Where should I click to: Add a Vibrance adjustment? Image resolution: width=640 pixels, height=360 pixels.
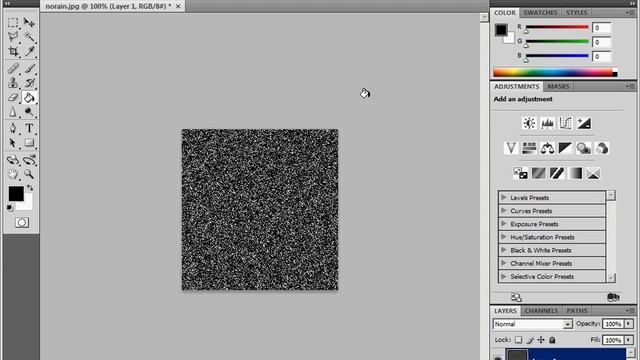tap(511, 148)
